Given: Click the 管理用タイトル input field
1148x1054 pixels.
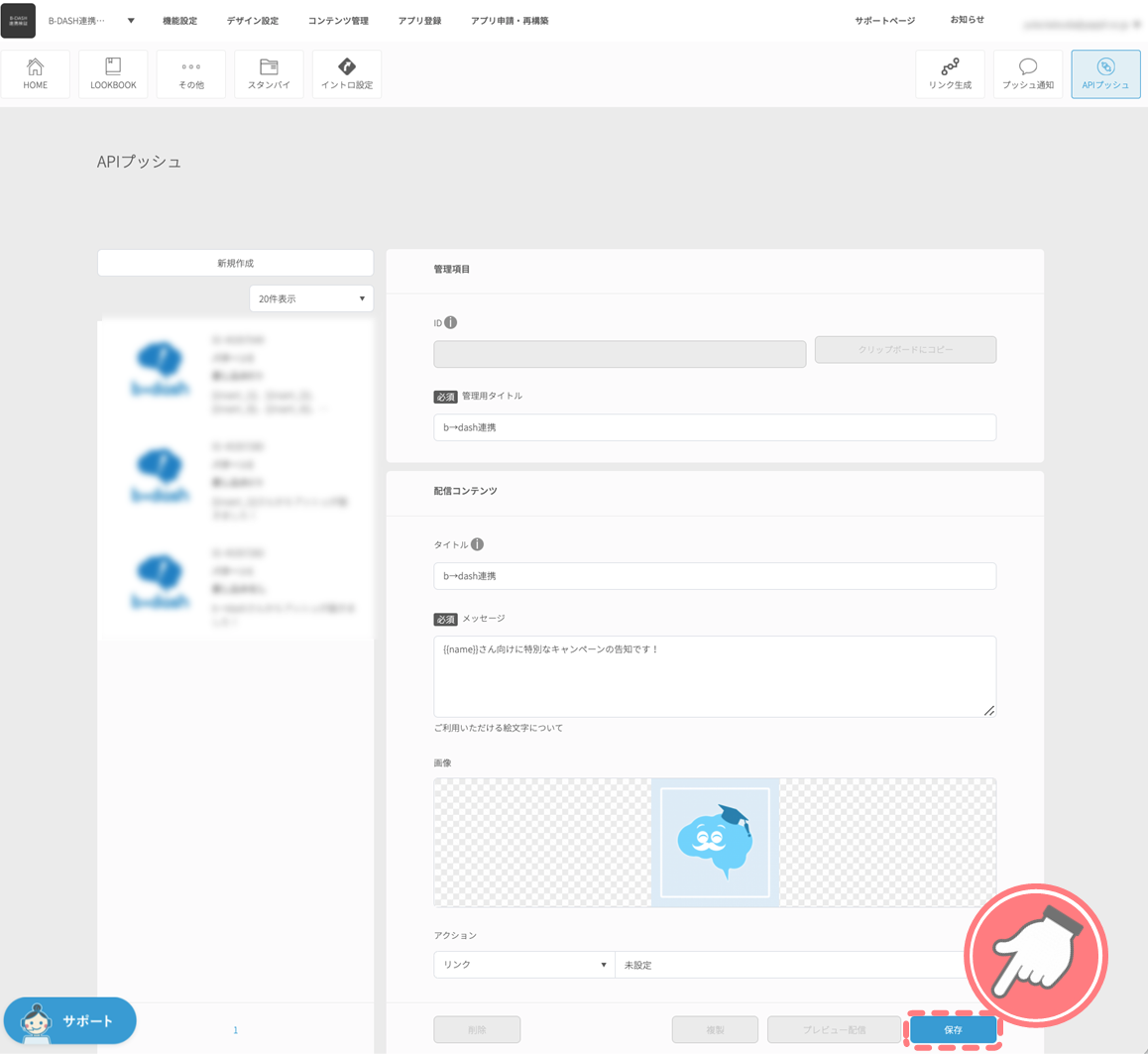Looking at the screenshot, I should coord(714,427).
